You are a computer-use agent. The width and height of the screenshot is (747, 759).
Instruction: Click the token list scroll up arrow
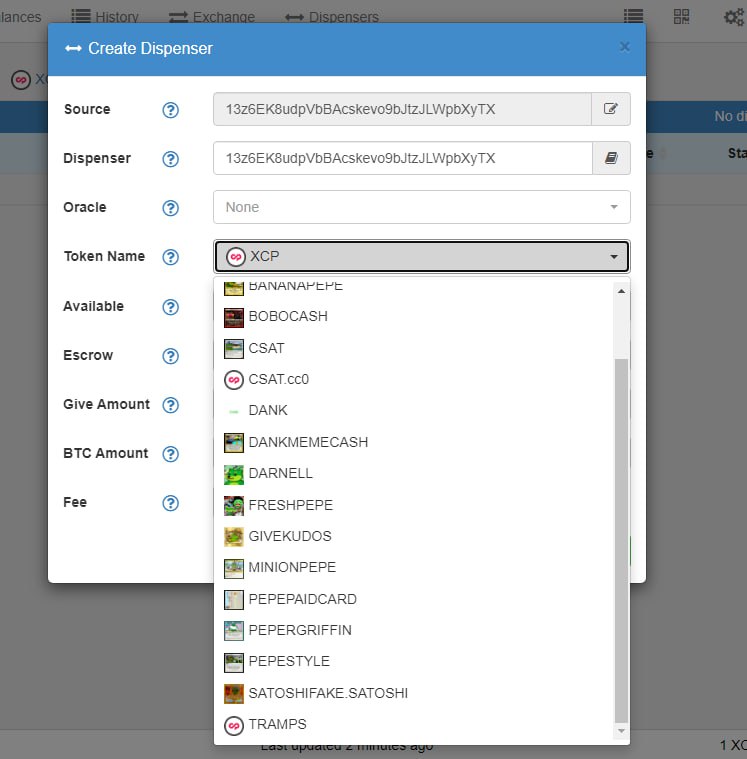(622, 291)
